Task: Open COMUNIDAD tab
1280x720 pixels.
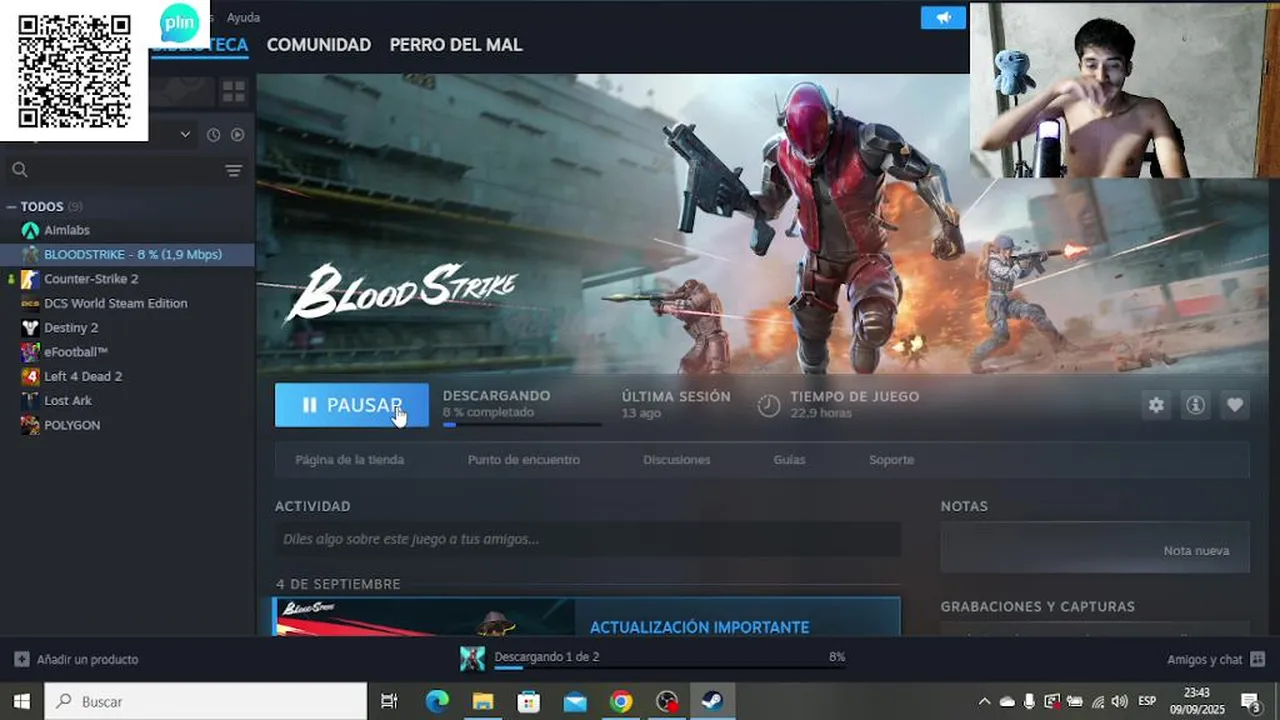Action: point(318,45)
